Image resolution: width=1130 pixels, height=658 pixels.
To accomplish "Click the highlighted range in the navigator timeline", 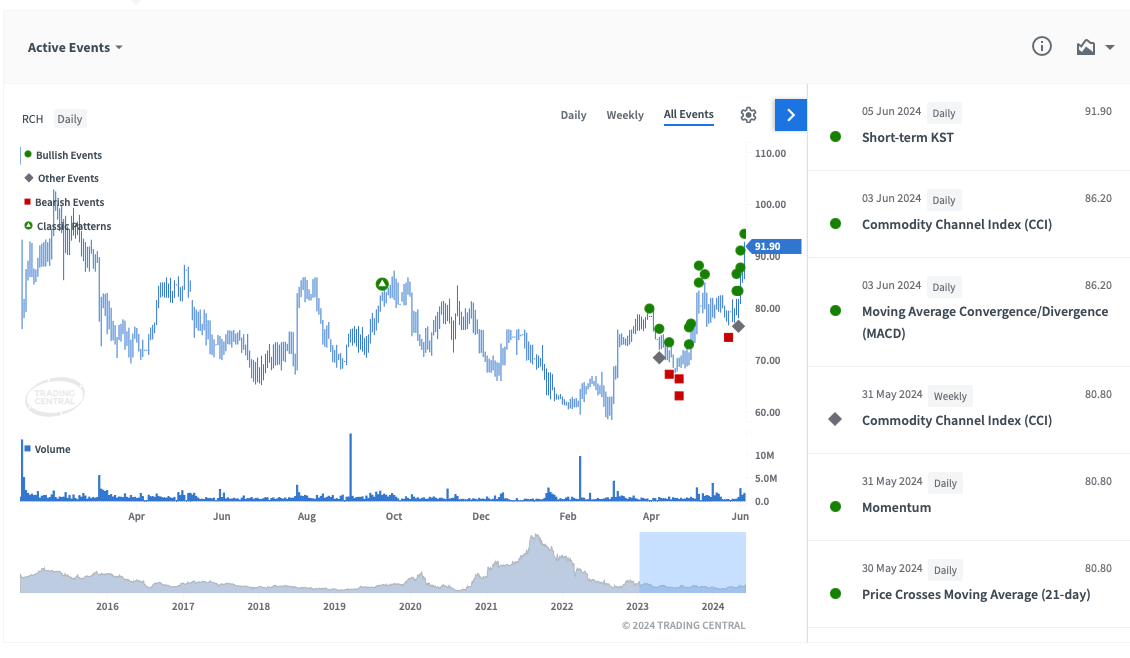I will coord(693,562).
